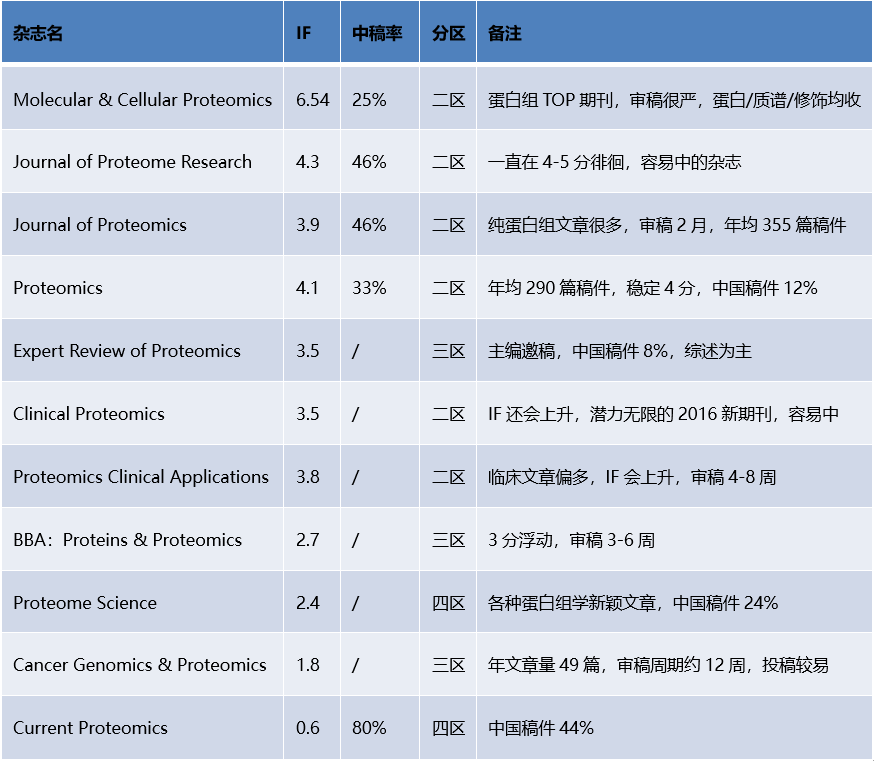Click note 年均 290 篇稿件
This screenshot has width=874, height=761.
[653, 288]
